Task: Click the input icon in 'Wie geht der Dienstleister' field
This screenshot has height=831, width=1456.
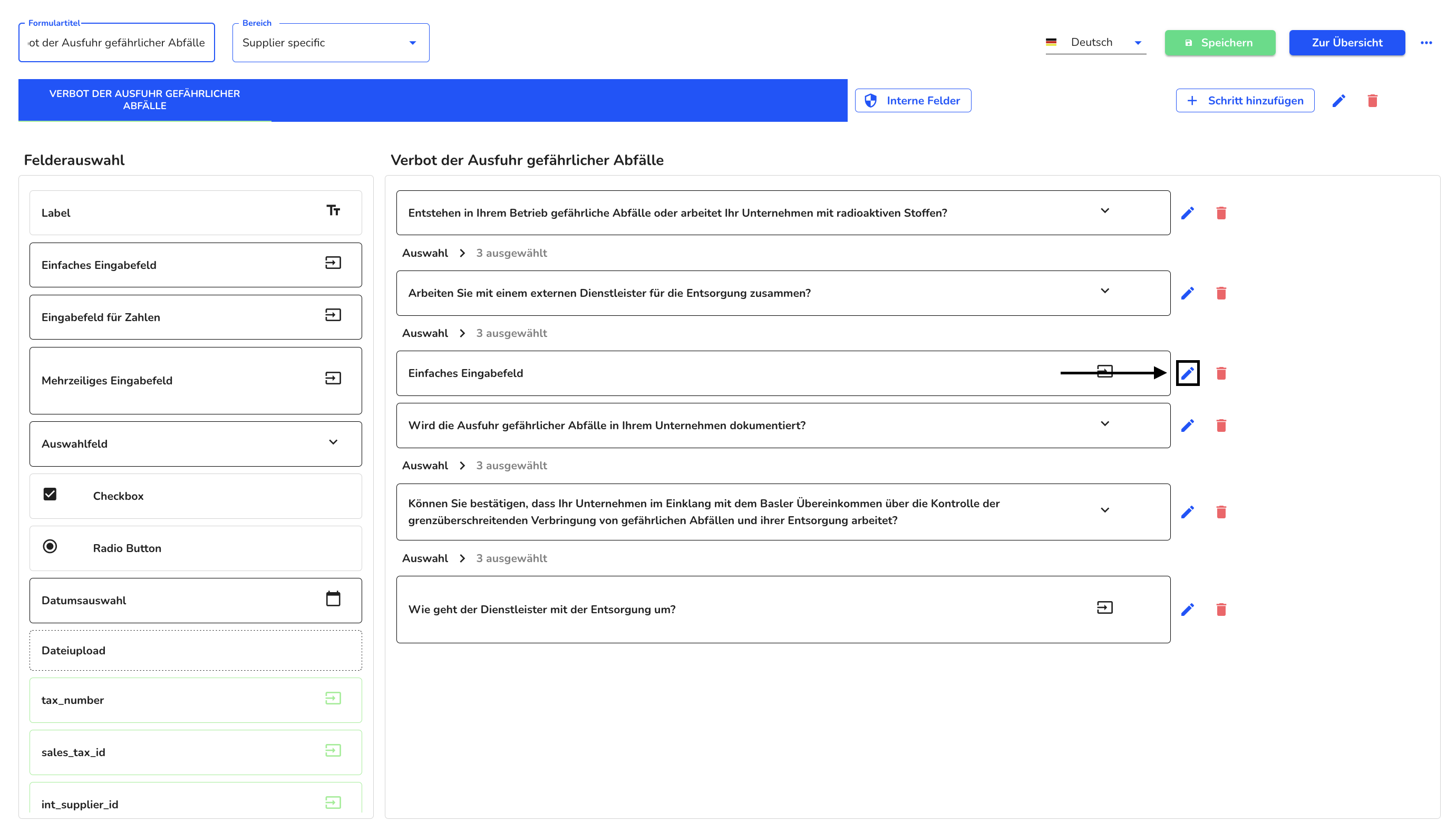Action: (x=1104, y=607)
